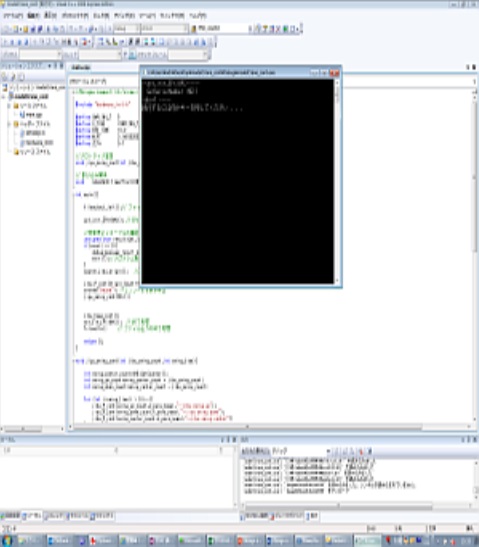Click the Output panel horizontal scrollbar

click(358, 505)
